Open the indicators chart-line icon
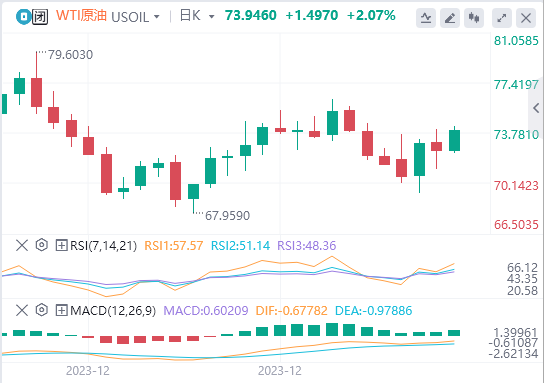The image size is (544, 383). (426, 18)
